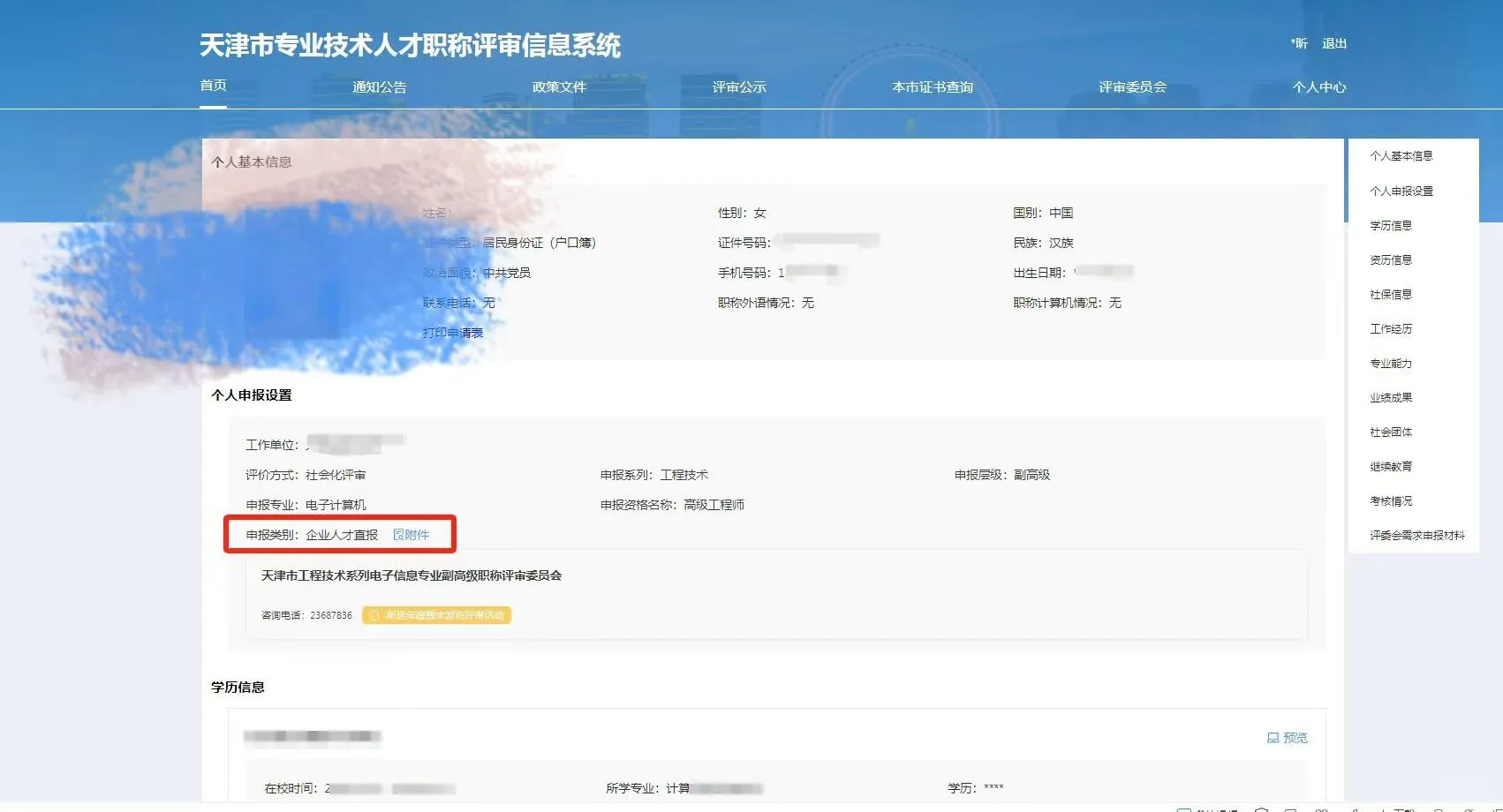This screenshot has height=812, width=1503.
Task: Click the 学历信息 section heading
Action: pos(238,687)
